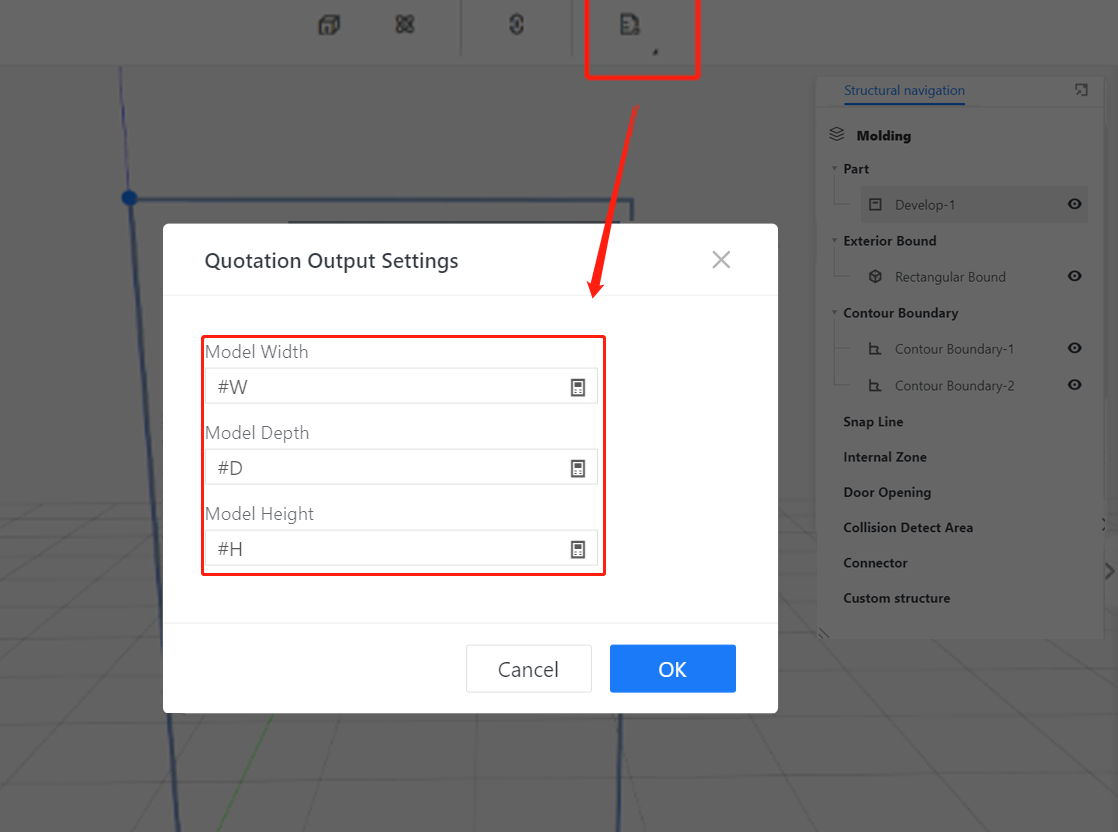1118x832 pixels.
Task: Open the Model Height formula calculator
Action: 577,549
